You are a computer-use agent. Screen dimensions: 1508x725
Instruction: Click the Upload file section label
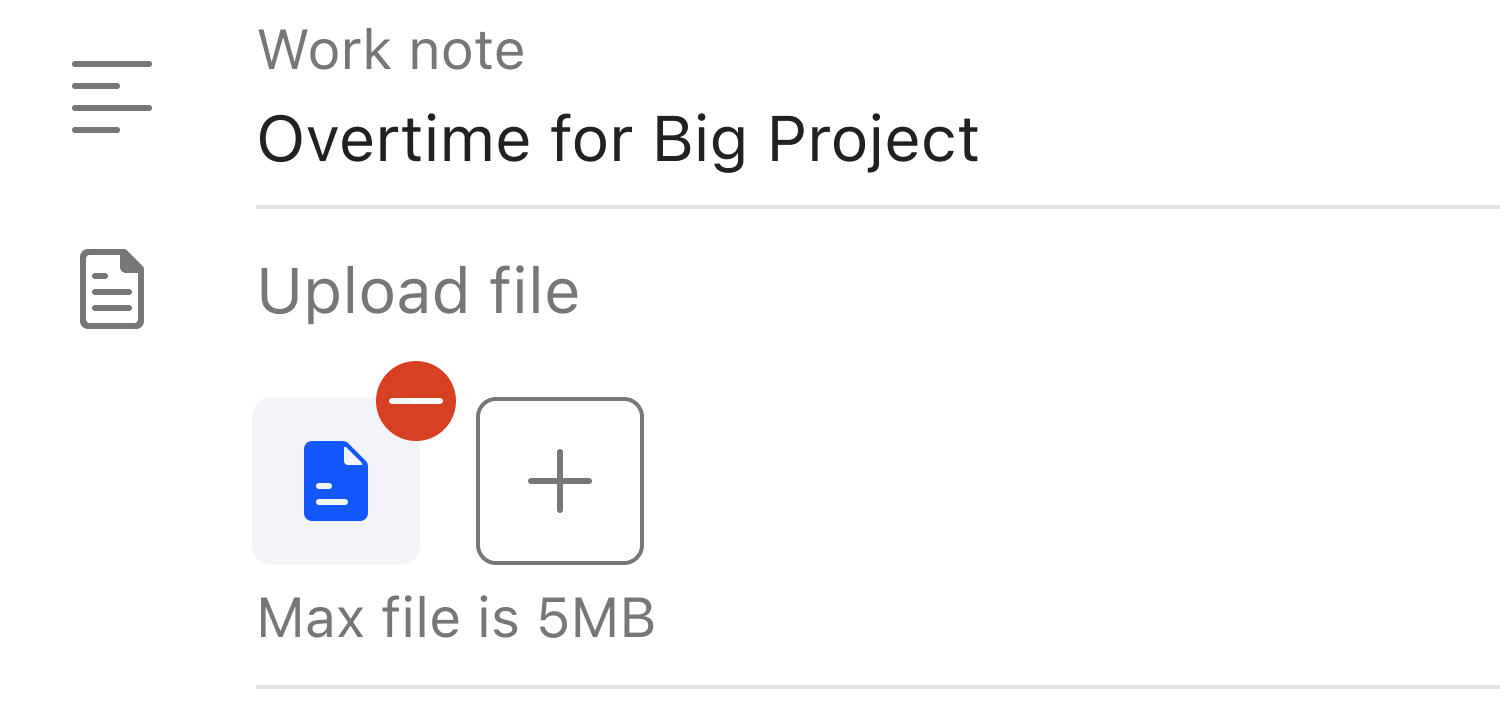(418, 291)
